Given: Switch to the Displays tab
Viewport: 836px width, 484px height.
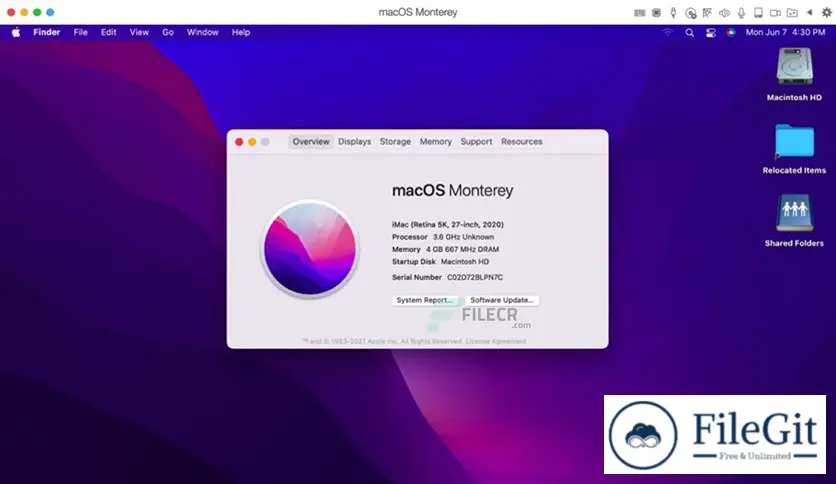Looking at the screenshot, I should point(354,142).
